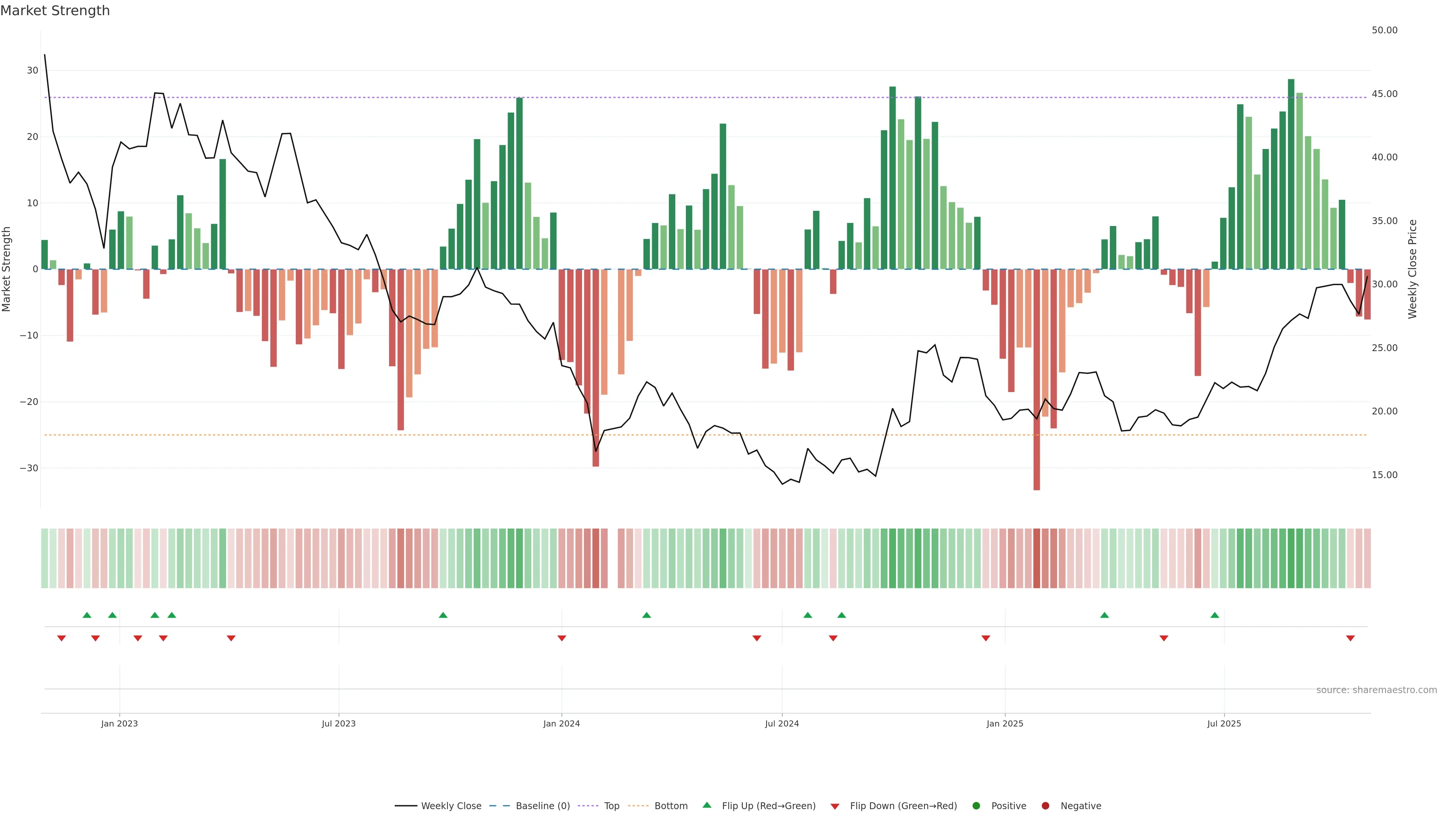Click the dark red Negative circle legend icon

click(x=1045, y=806)
